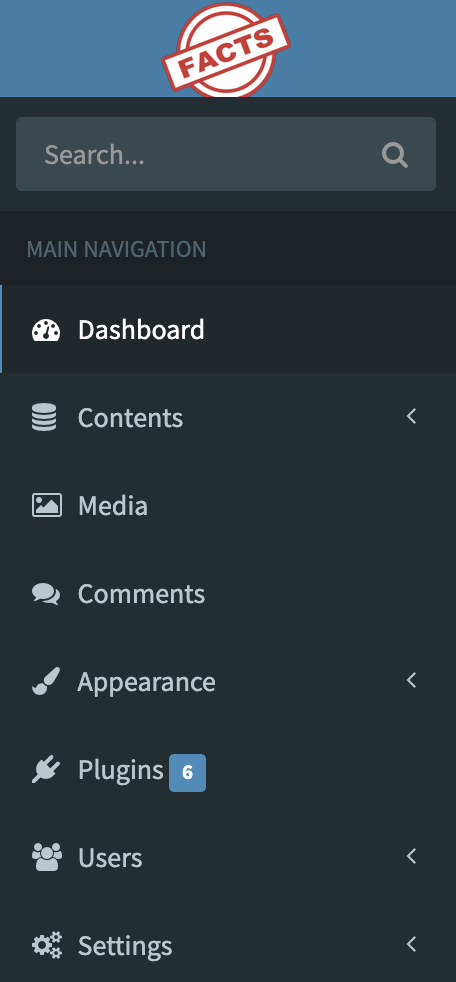Screen dimensions: 456x982
Task: Click the Dashboard speedometer icon
Action: click(46, 330)
